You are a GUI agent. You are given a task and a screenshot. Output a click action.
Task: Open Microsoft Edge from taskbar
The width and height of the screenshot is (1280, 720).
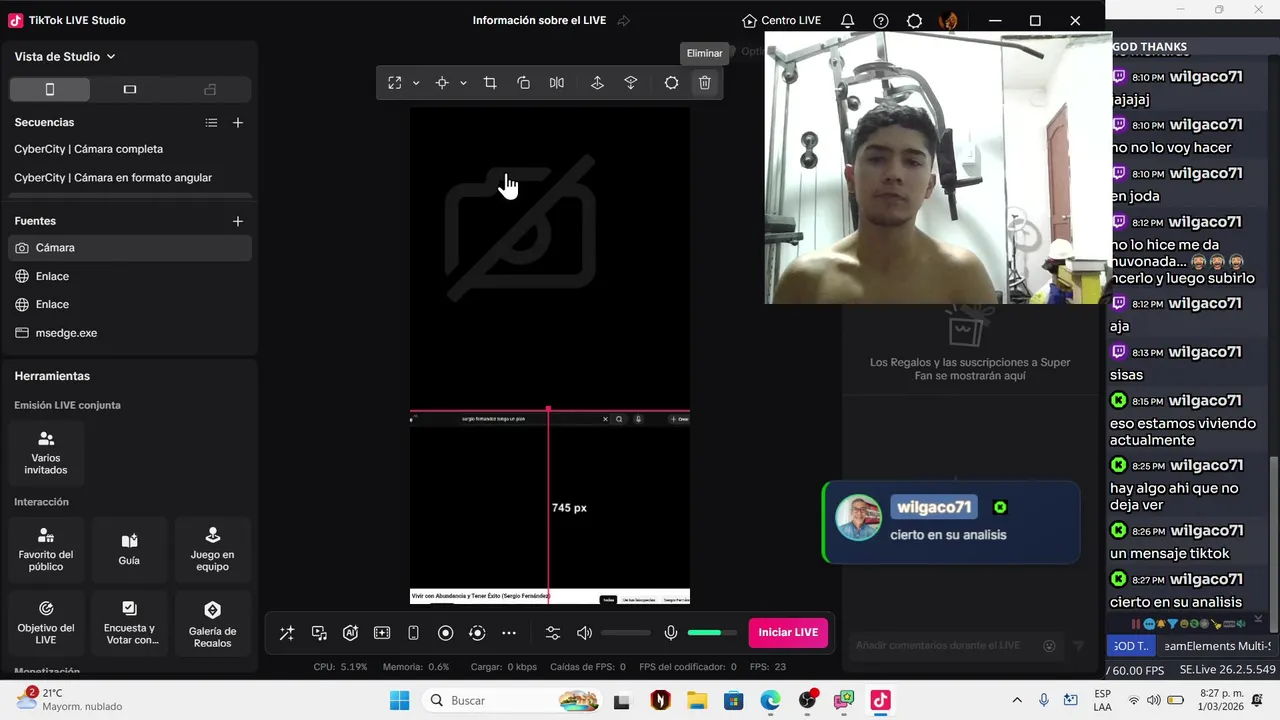click(770, 701)
